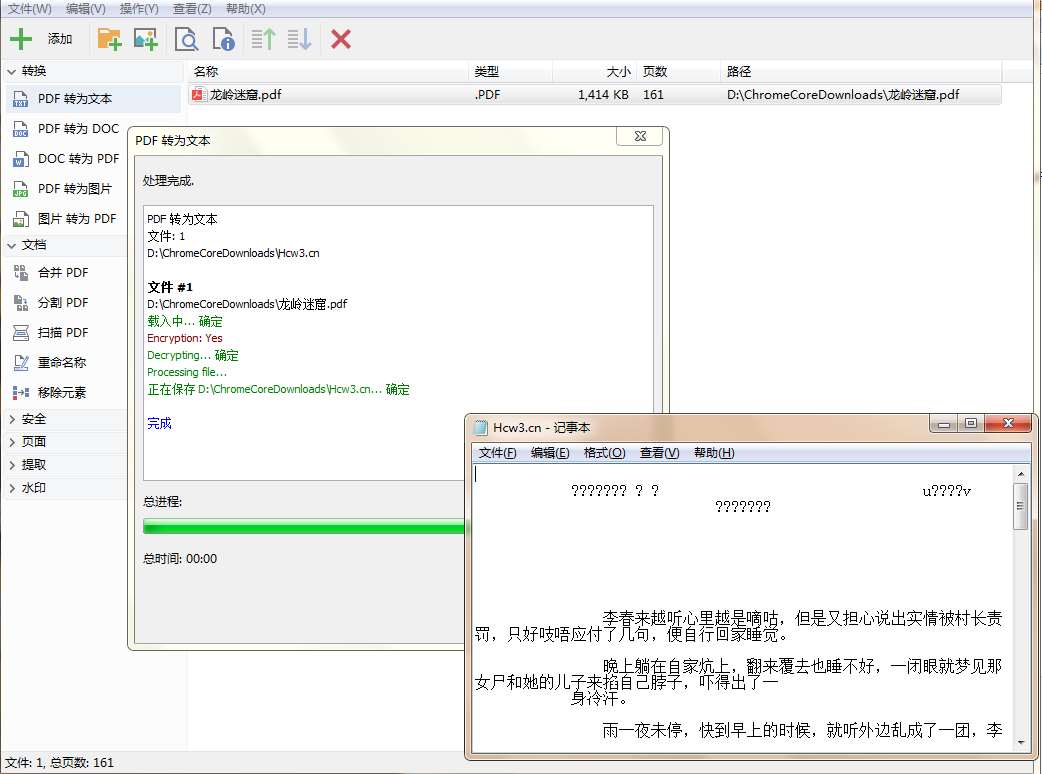Click the move up arrow icon

(264, 39)
